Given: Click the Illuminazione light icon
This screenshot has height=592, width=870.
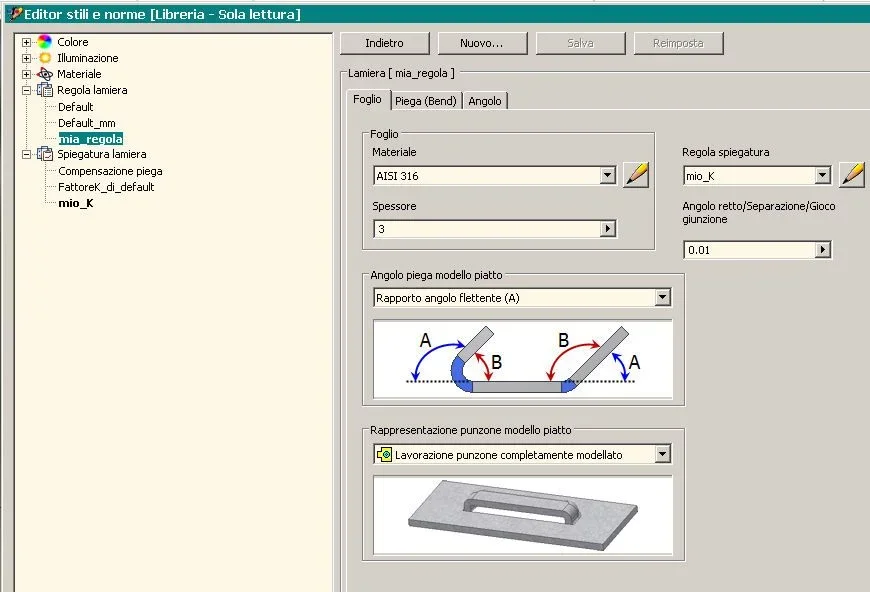Looking at the screenshot, I should [44, 58].
